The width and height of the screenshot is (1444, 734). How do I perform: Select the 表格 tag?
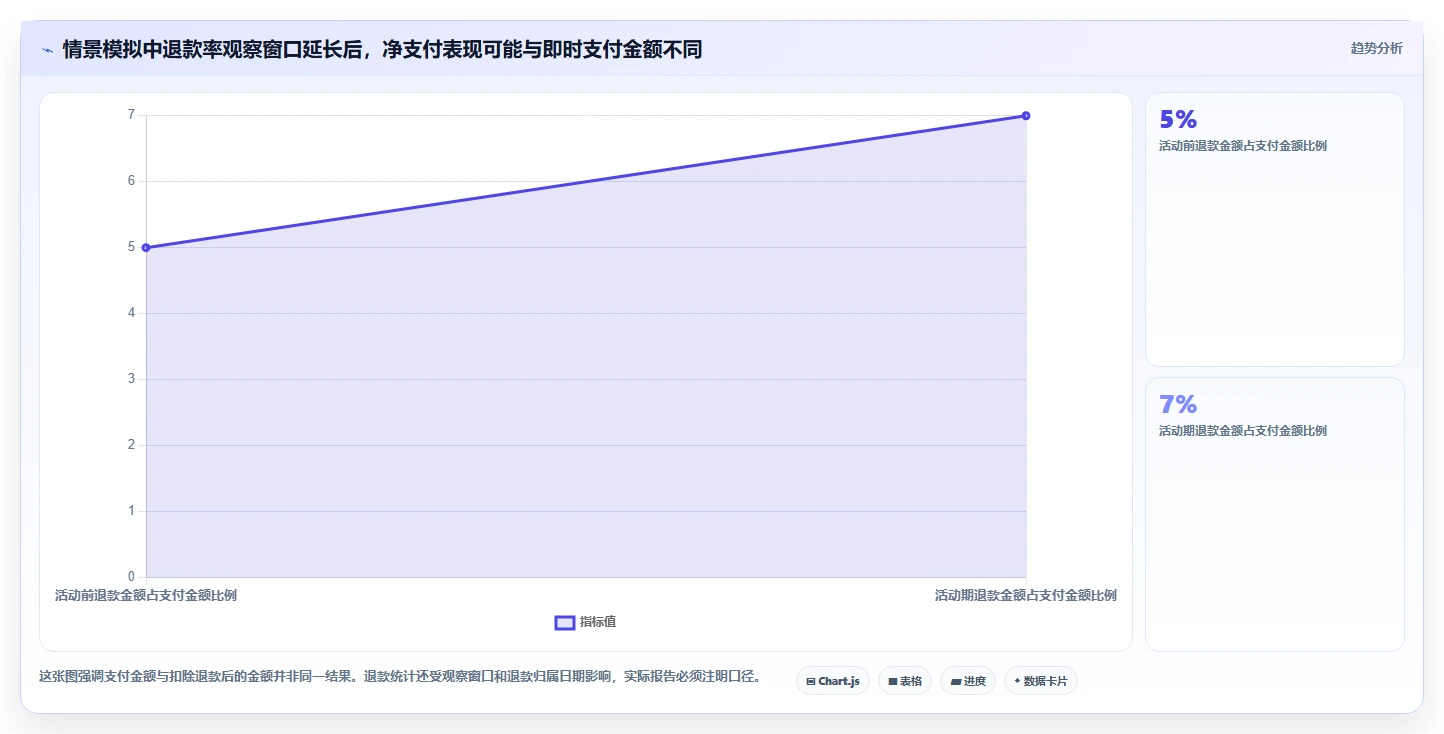[905, 681]
